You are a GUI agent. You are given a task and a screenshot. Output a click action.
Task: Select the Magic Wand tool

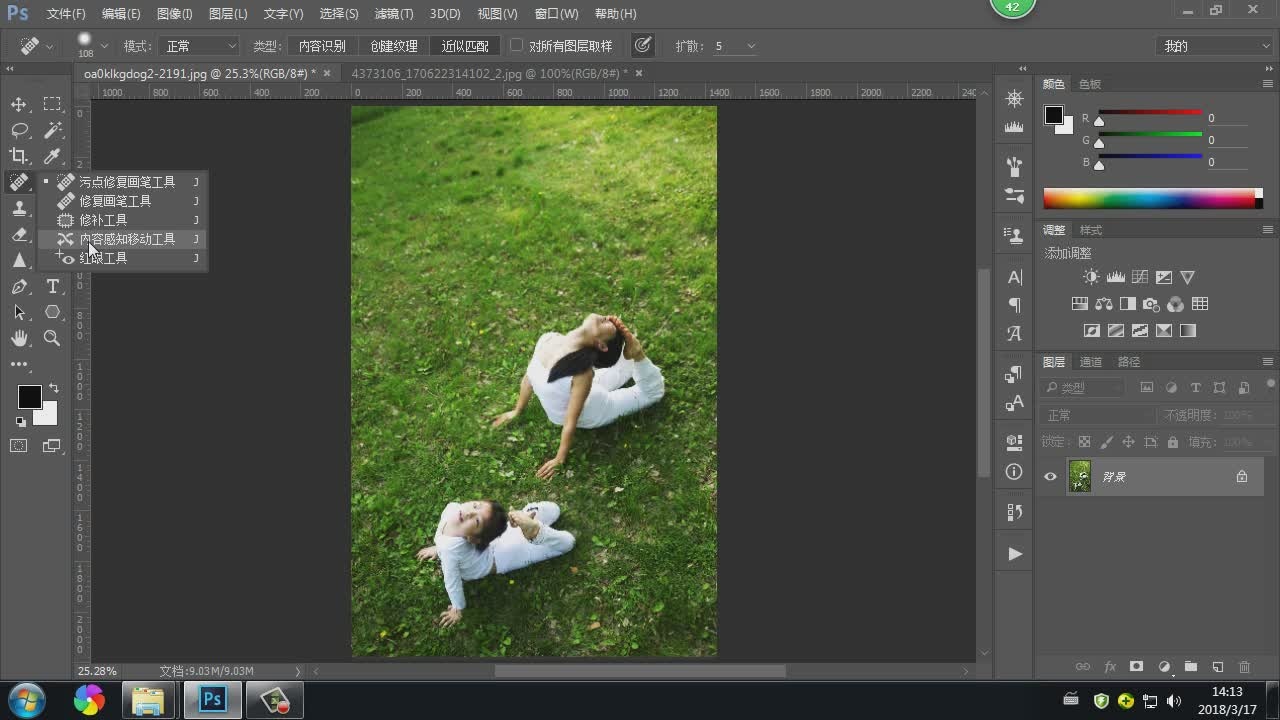tap(52, 130)
